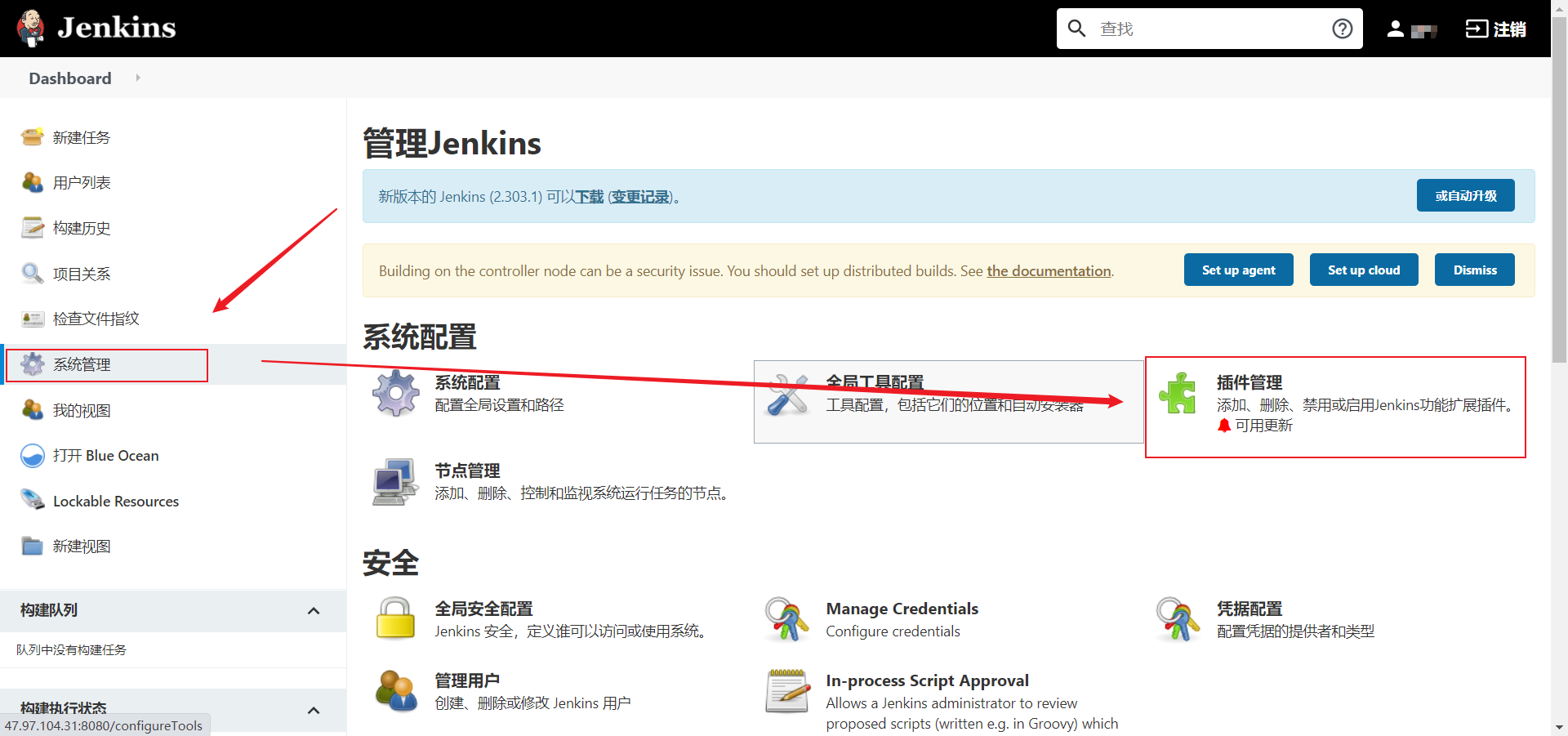
Task: Click the green puzzle piece plugin manager icon
Action: click(1178, 394)
